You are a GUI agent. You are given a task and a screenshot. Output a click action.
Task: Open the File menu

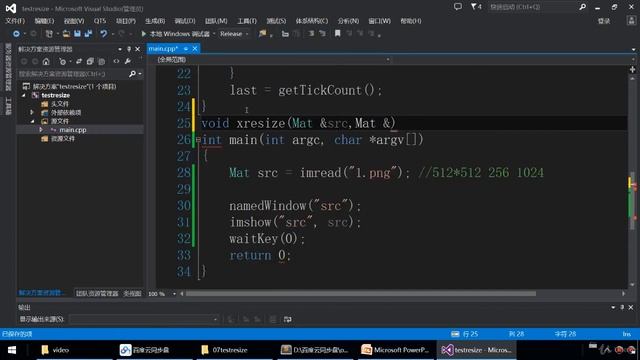pos(15,21)
